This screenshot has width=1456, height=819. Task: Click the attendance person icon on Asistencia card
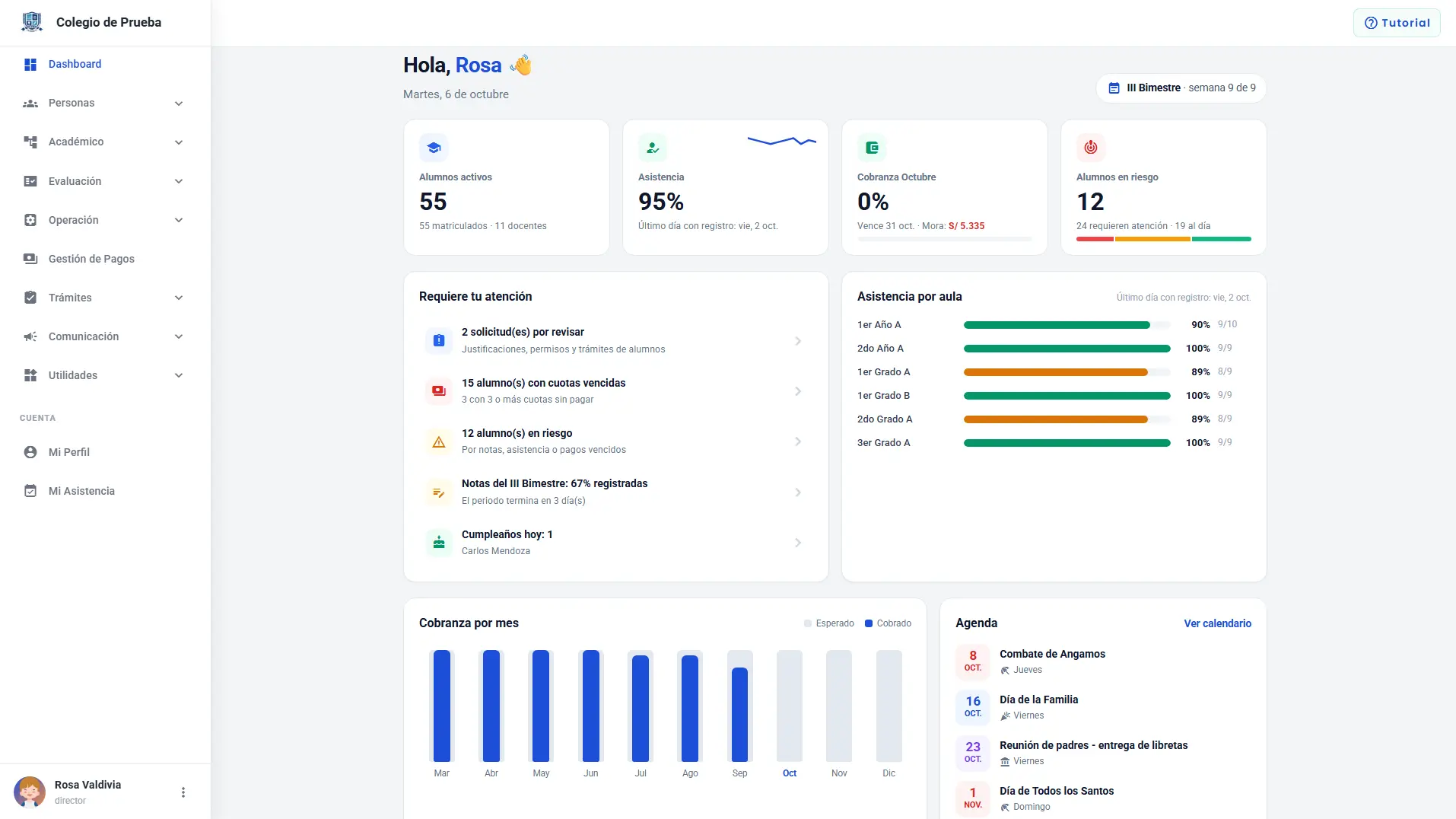coord(653,148)
